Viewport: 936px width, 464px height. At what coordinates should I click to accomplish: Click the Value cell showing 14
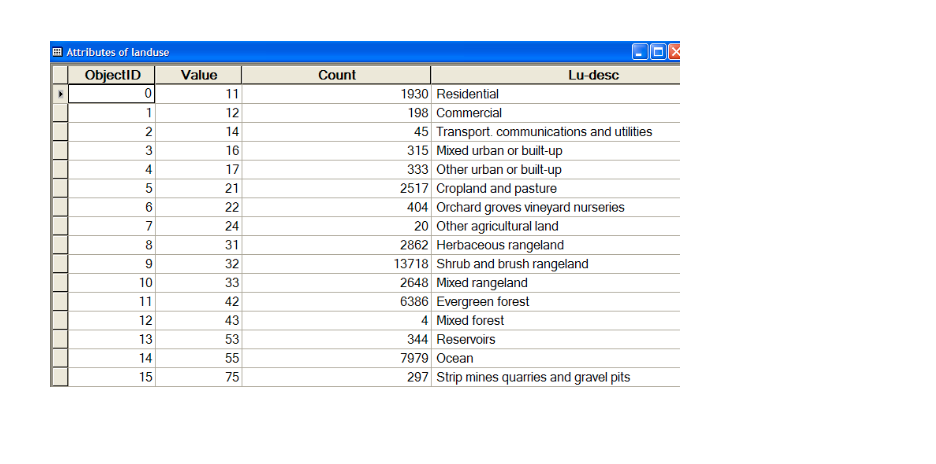pos(199,131)
